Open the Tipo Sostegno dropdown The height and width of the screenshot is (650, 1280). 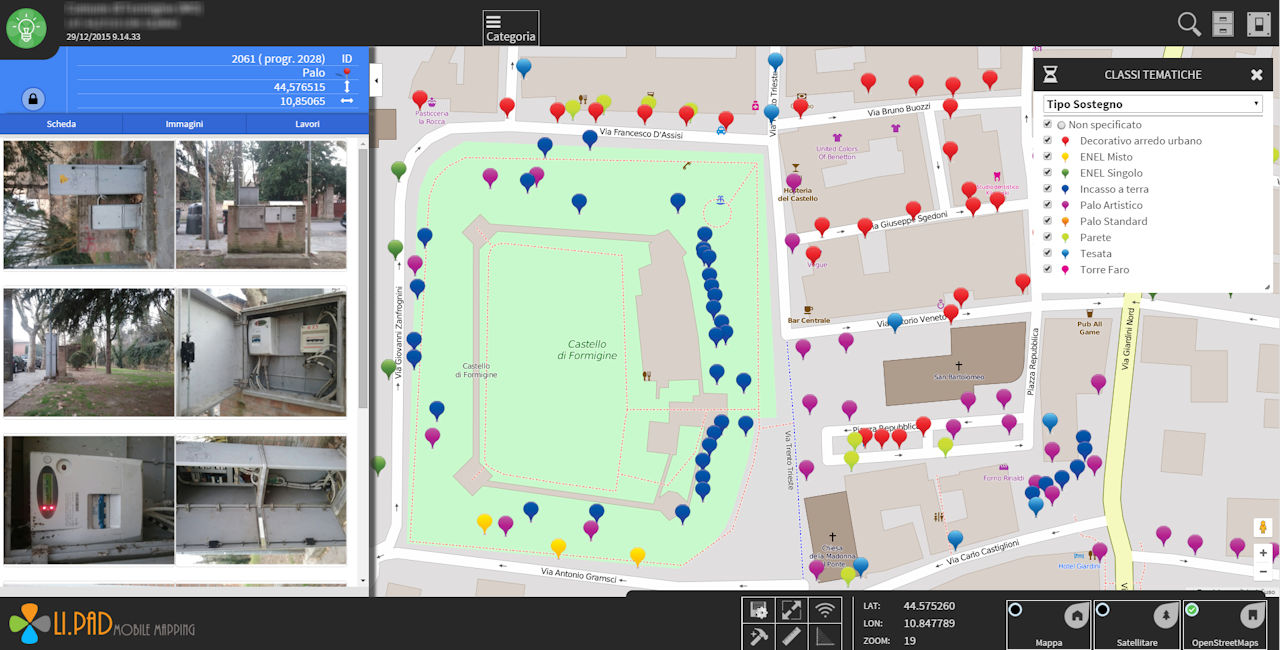click(x=1152, y=104)
